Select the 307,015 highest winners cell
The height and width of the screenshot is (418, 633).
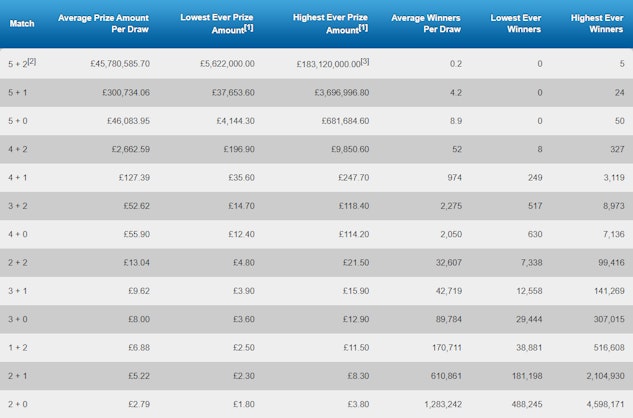(x=609, y=319)
